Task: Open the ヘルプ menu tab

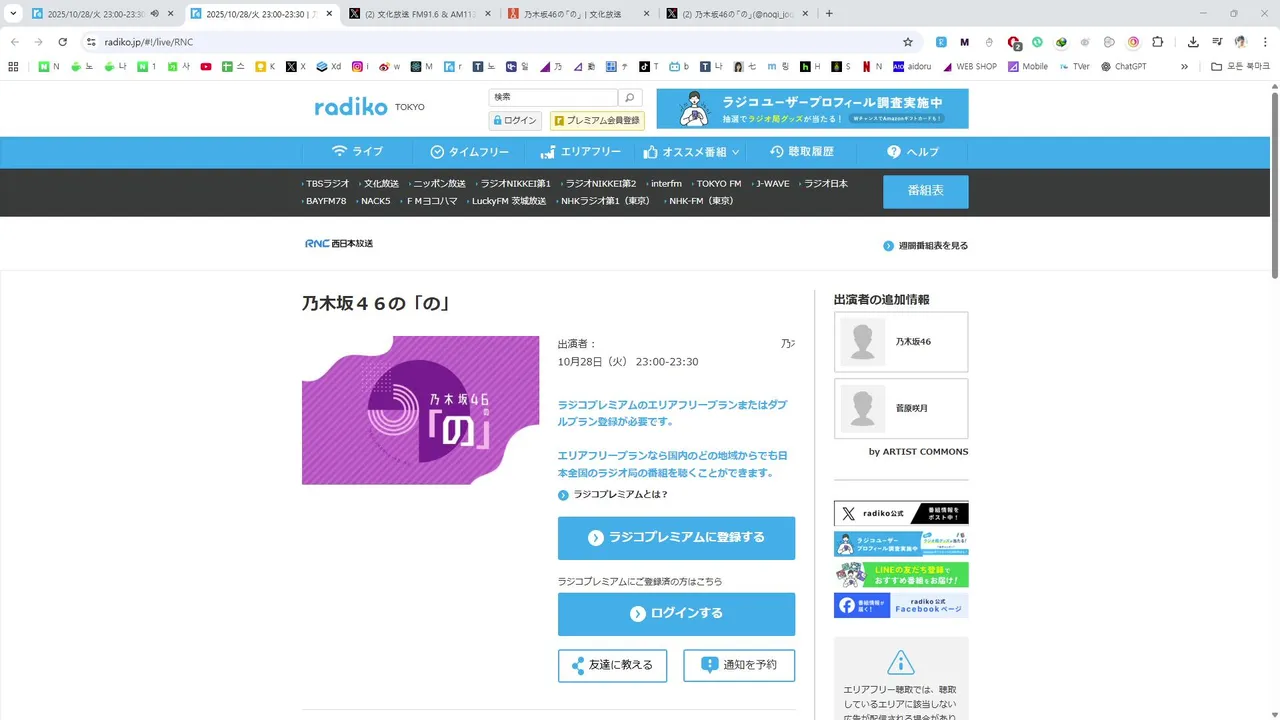Action: point(912,152)
